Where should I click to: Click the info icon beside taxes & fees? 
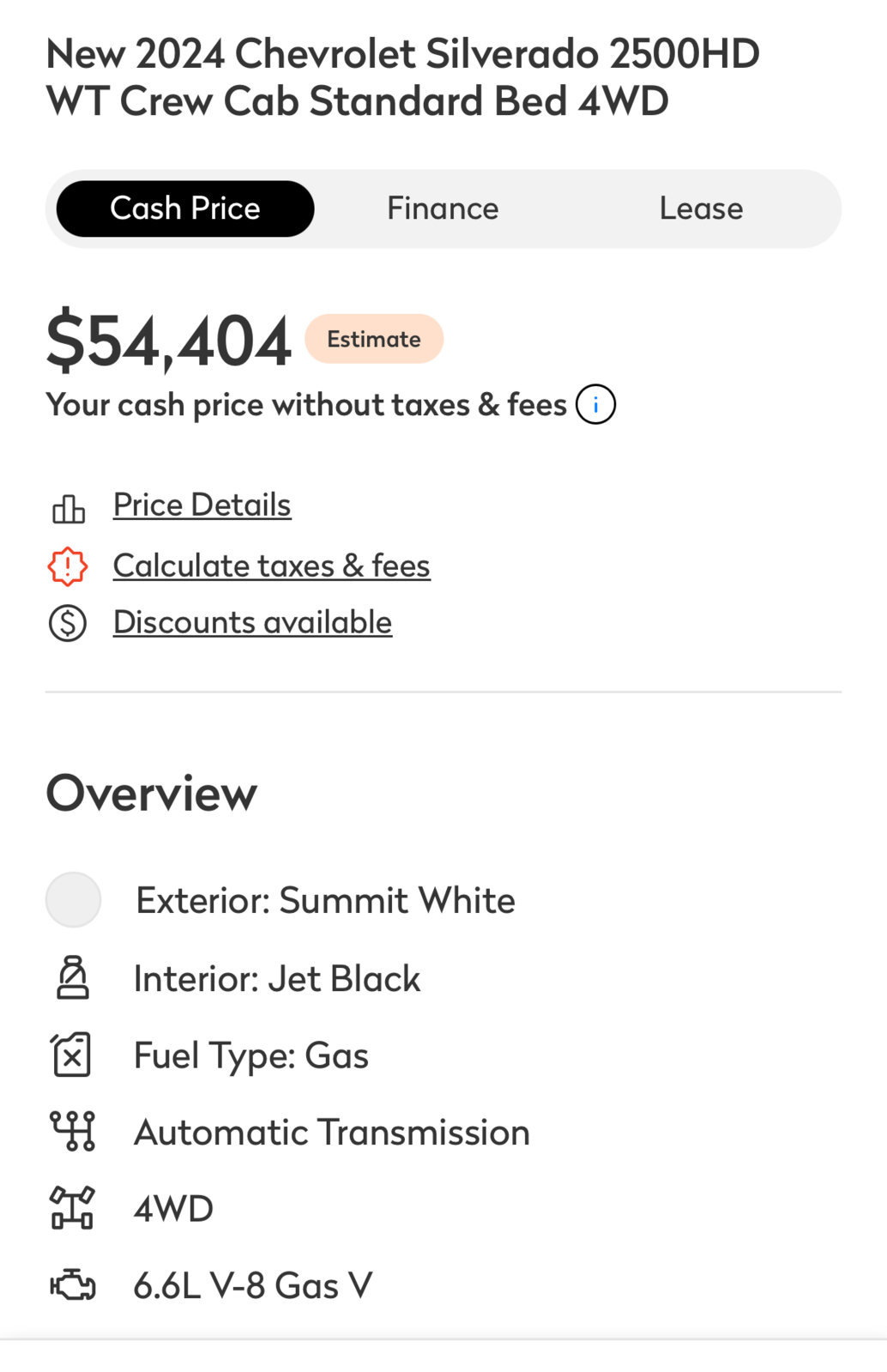pos(595,404)
